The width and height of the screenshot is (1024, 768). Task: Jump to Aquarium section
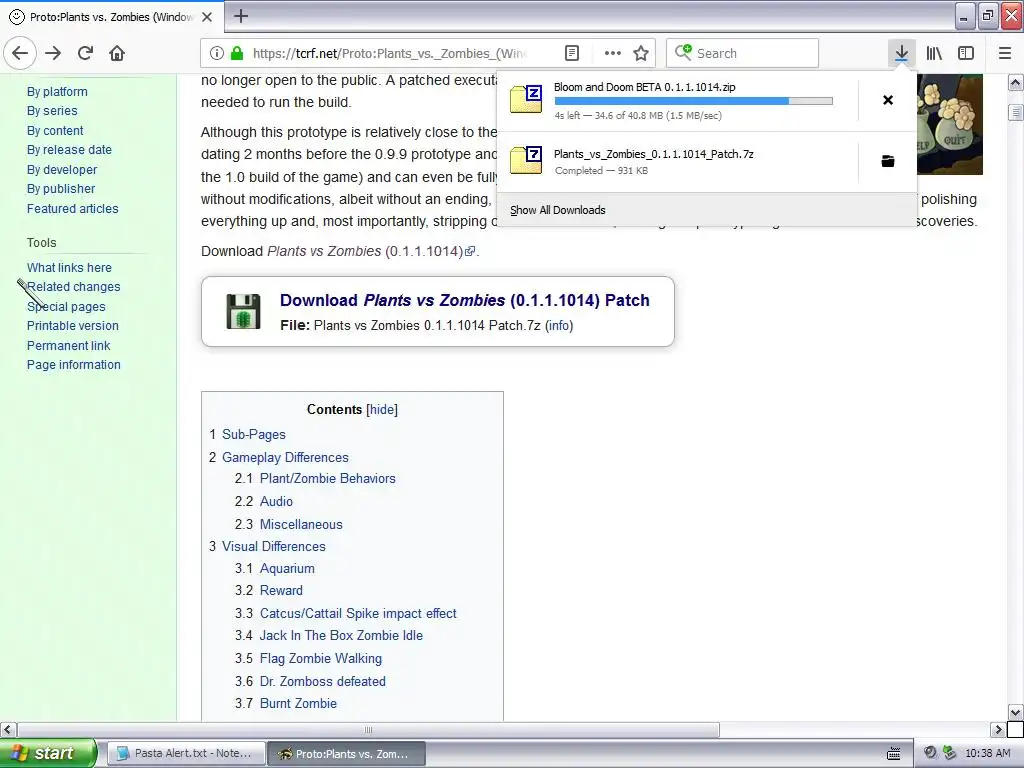tap(287, 569)
